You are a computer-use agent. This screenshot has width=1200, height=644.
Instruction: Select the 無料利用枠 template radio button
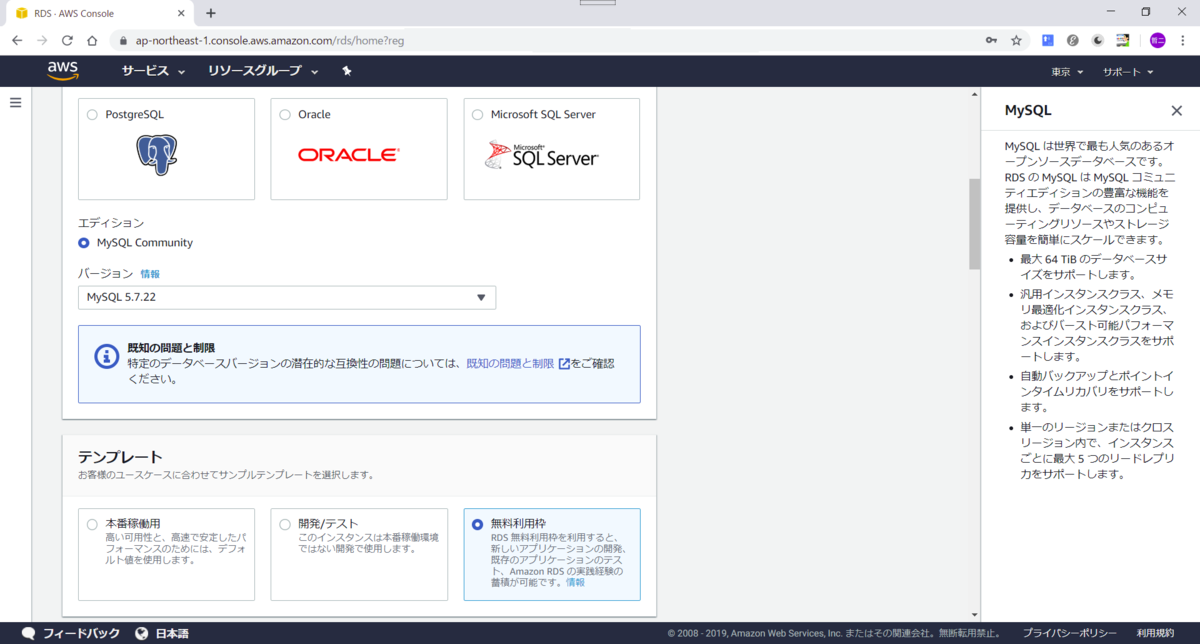[x=477, y=524]
